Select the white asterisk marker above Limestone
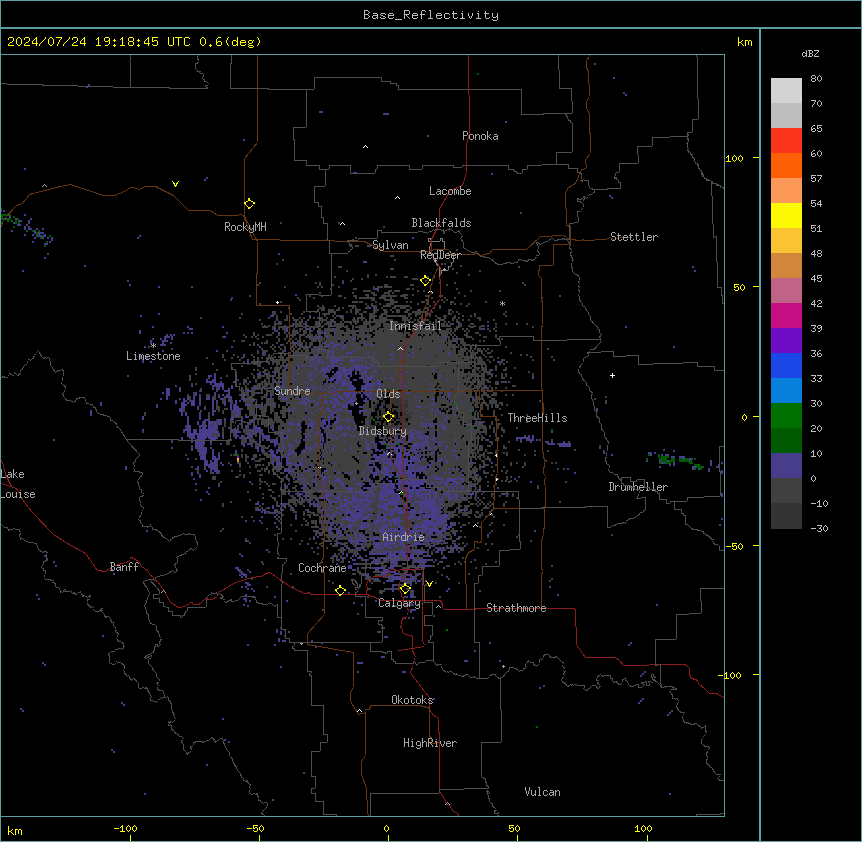Screen dimensions: 862x842 153,345
